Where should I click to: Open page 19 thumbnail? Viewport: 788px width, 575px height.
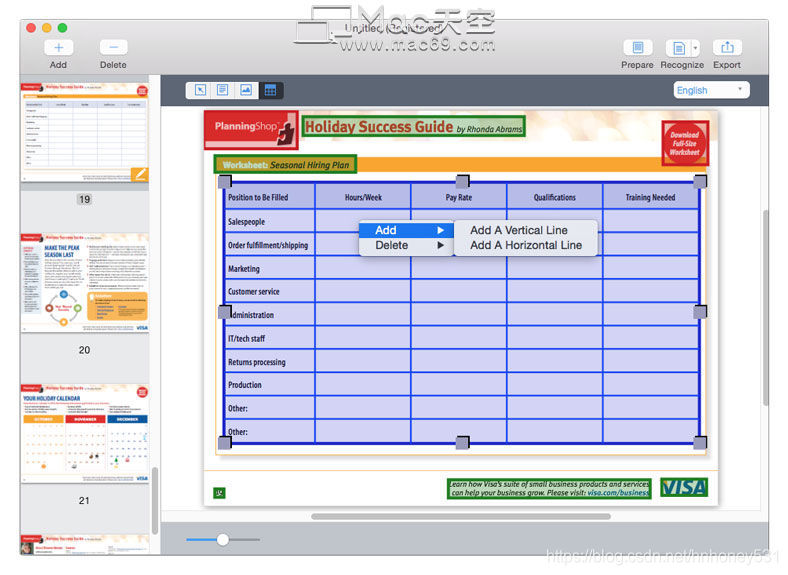point(84,133)
